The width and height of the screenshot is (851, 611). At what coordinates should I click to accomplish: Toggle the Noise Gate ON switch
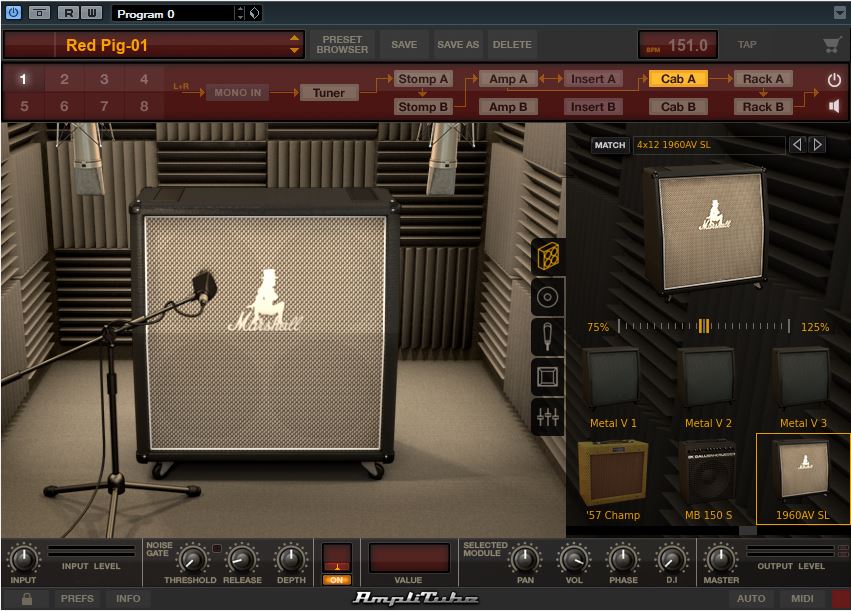point(336,580)
